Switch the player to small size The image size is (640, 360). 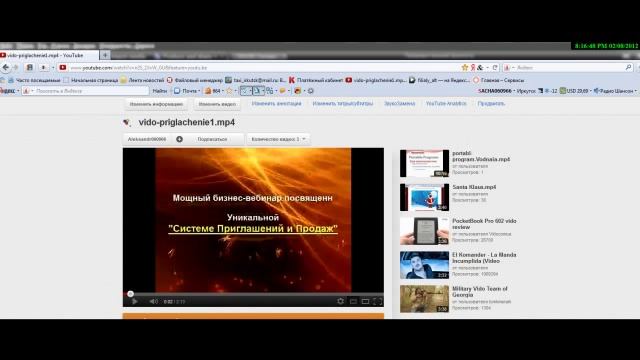click(353, 301)
